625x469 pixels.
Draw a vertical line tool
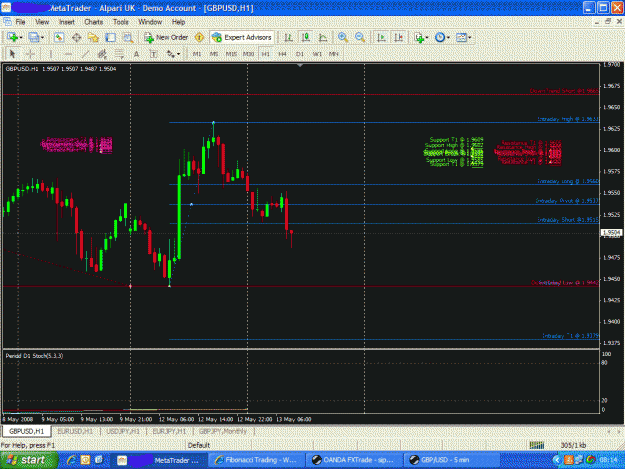pyautogui.click(x=51, y=54)
